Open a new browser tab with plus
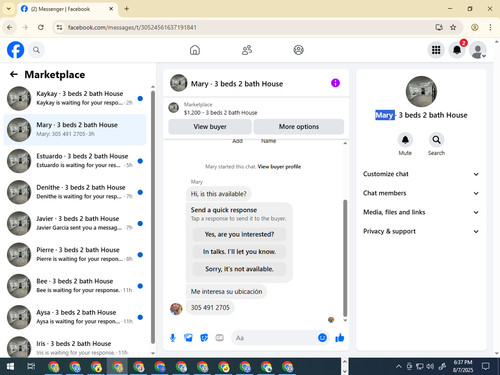 pos(127,9)
